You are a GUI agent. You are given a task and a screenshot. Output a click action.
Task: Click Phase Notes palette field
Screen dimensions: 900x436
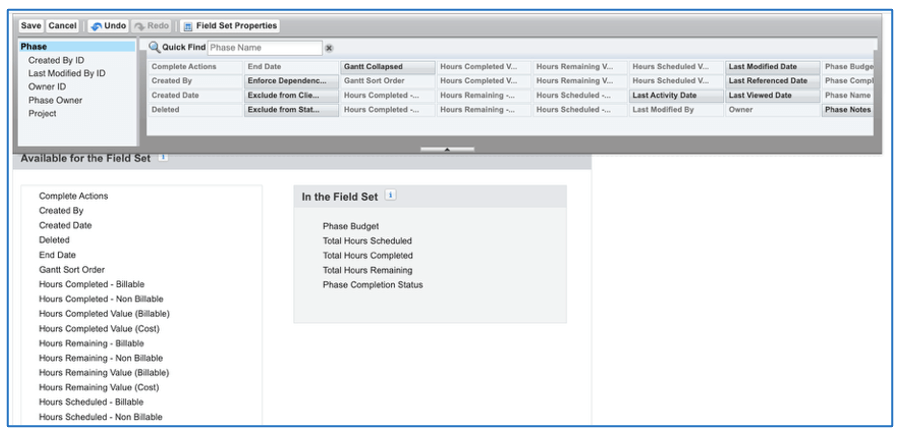tap(848, 110)
